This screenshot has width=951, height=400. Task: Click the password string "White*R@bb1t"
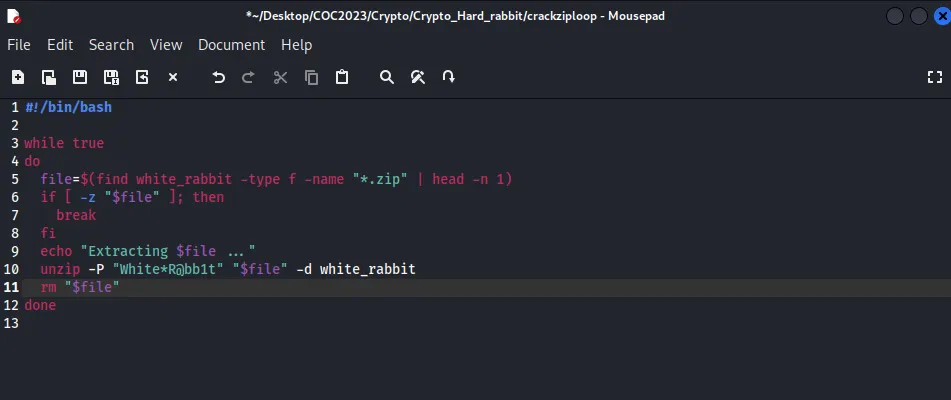pos(168,269)
